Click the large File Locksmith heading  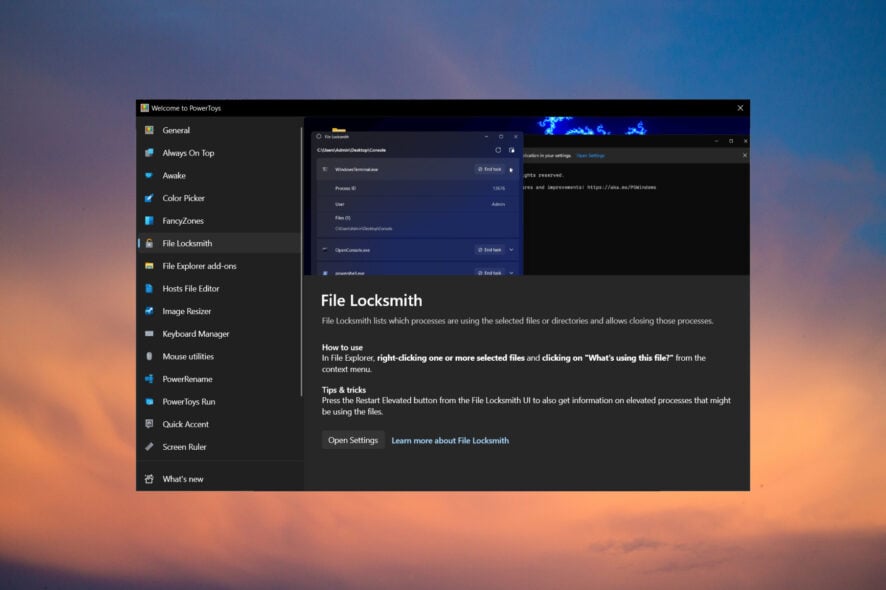coord(371,301)
